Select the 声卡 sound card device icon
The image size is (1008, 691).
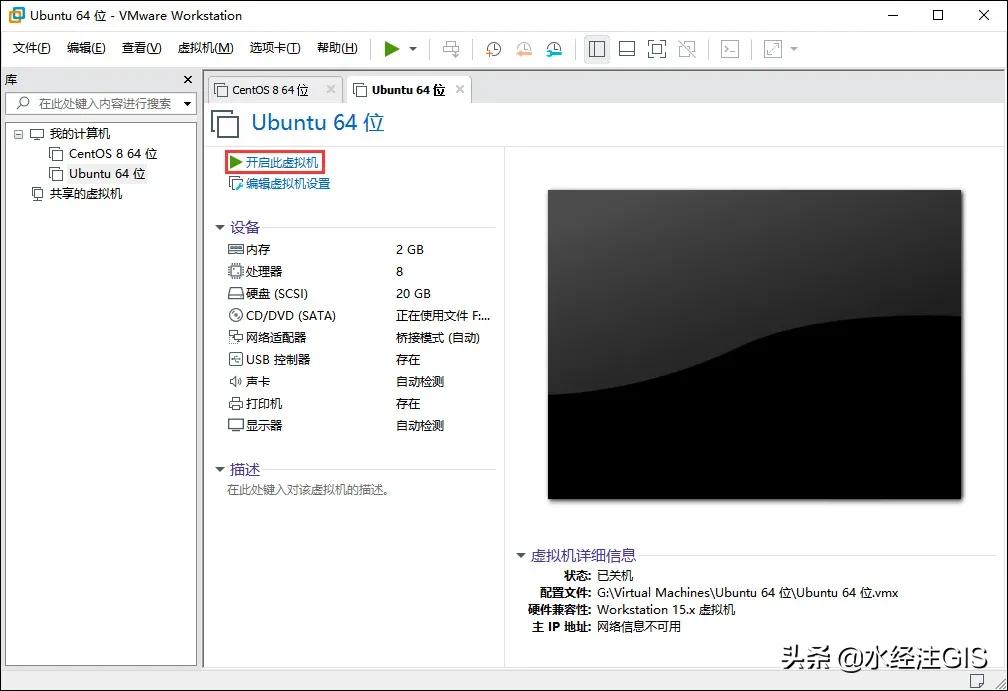point(233,381)
